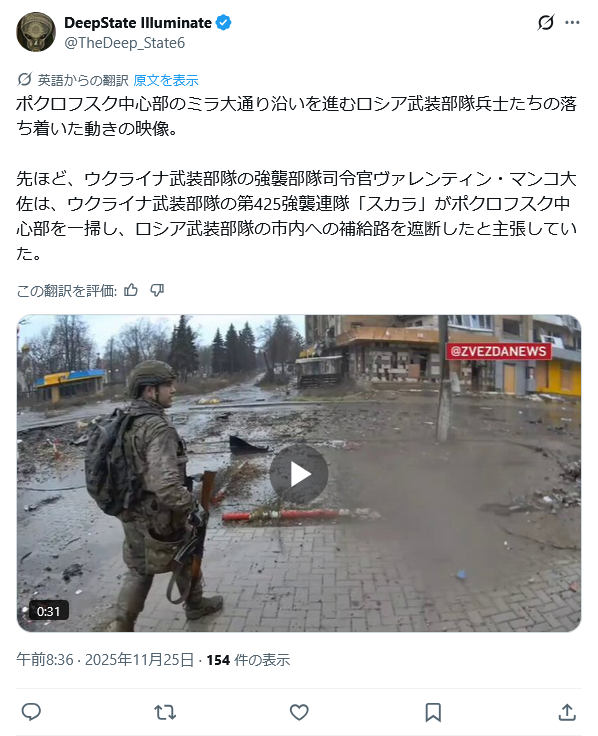Image resolution: width=598 pixels, height=736 pixels.
Task: Open the DeepState Illuminate profile avatar
Action: [36, 32]
